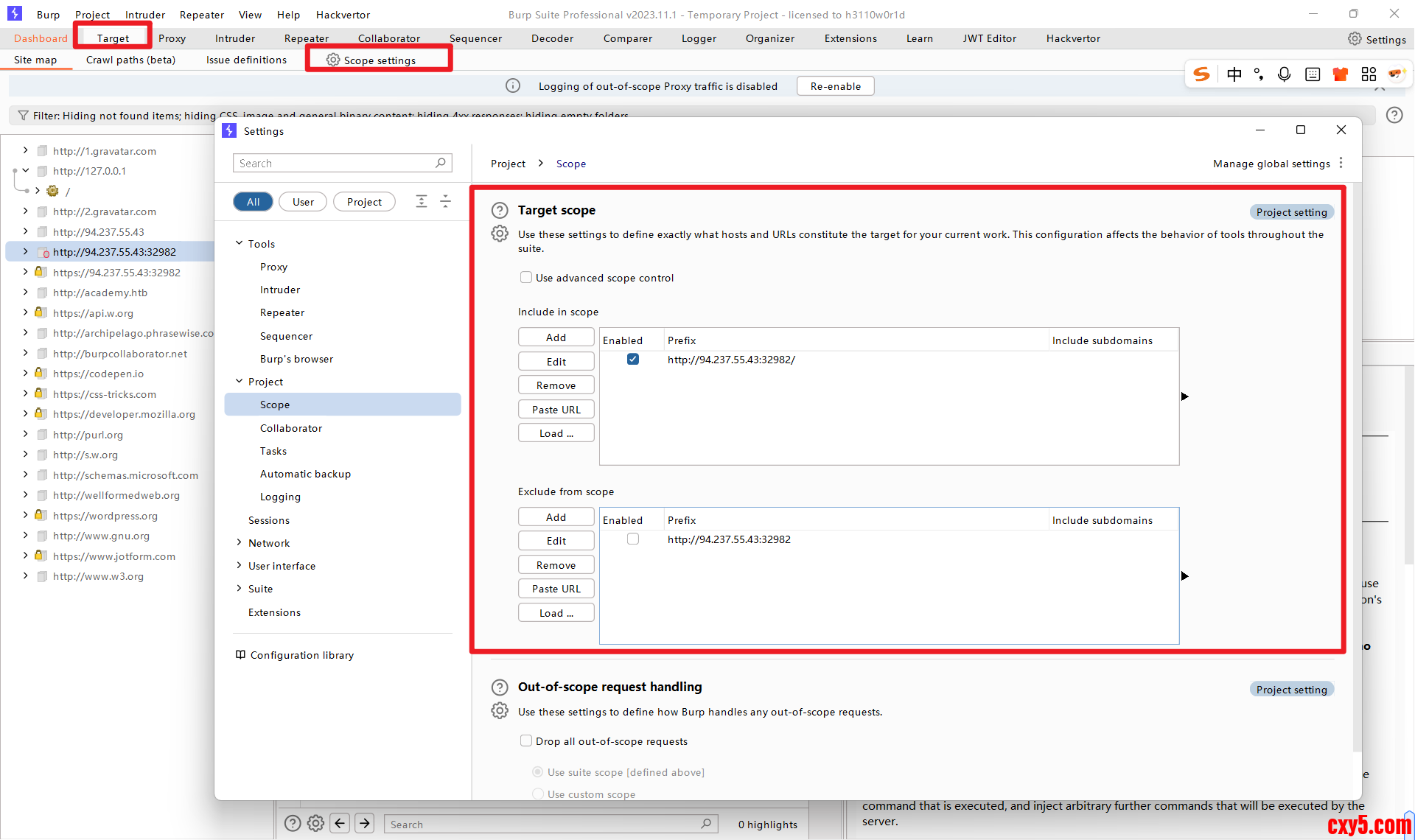This screenshot has height=840, width=1415.
Task: Click the Settings search input field
Action: pyautogui.click(x=336, y=163)
